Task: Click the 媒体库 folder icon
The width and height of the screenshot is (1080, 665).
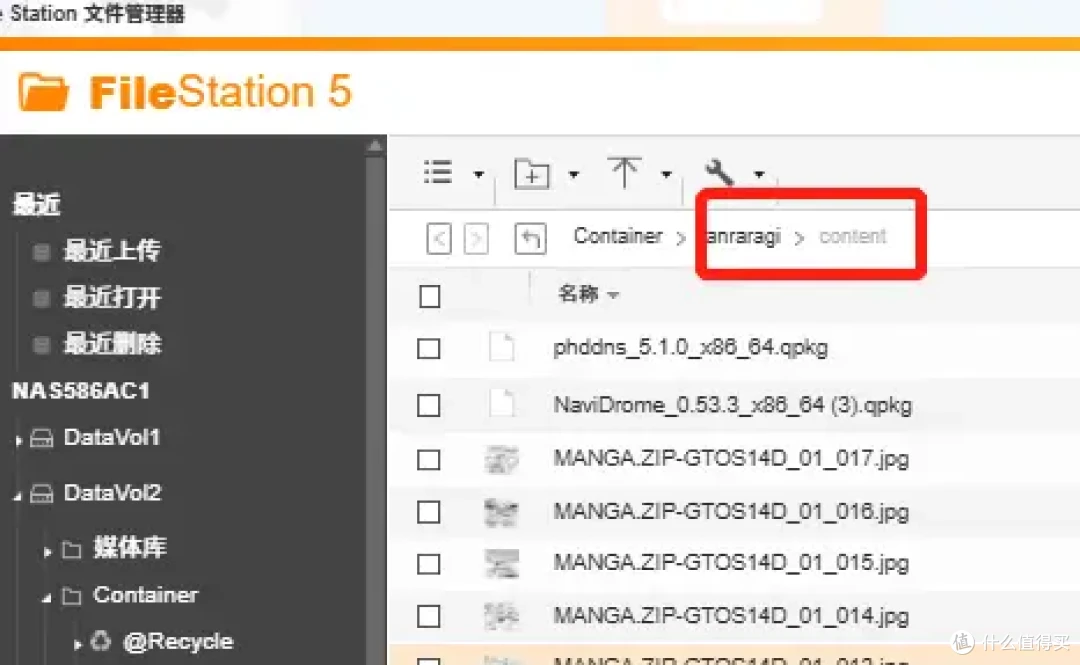Action: (x=71, y=549)
